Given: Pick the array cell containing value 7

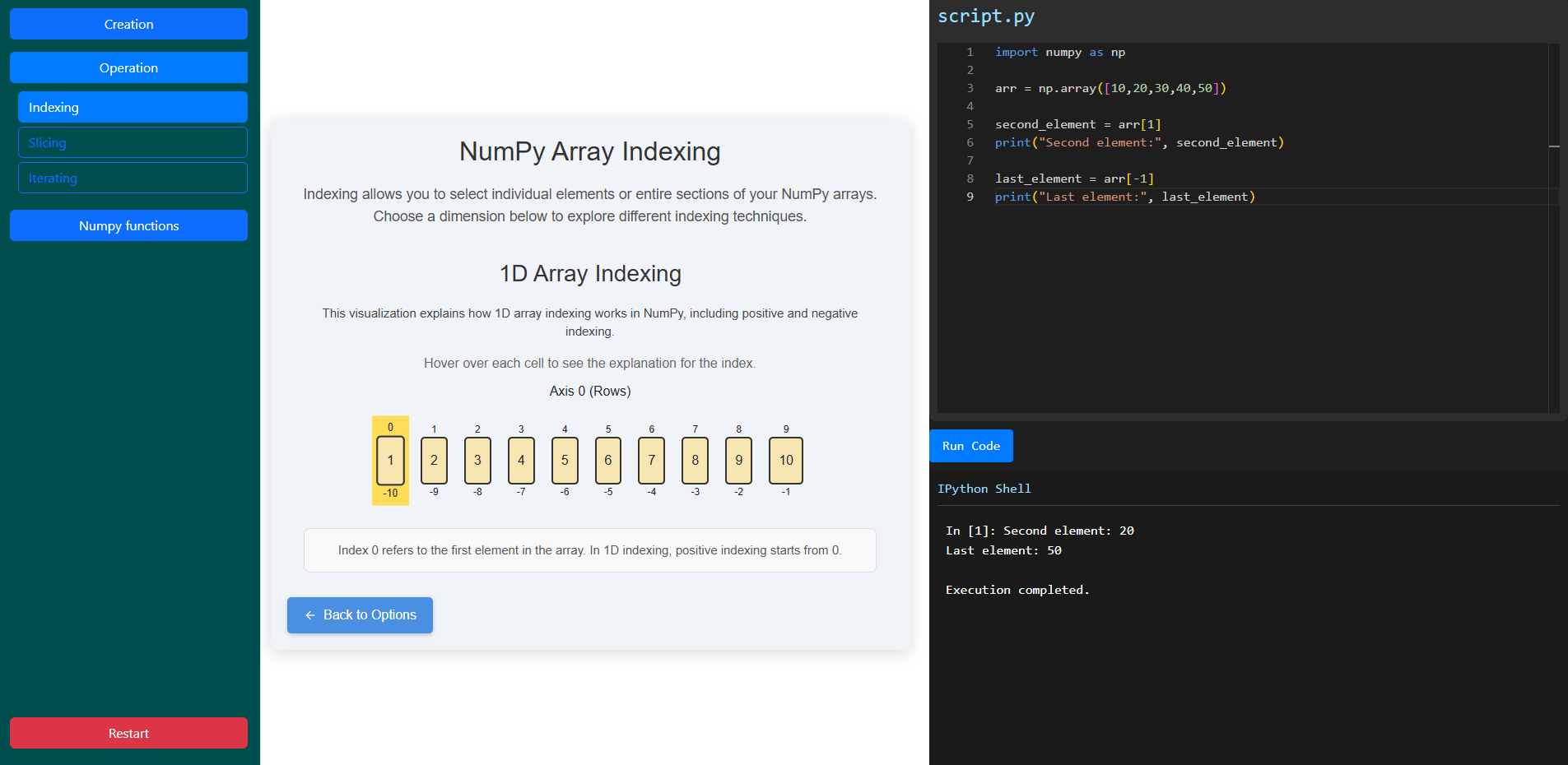Looking at the screenshot, I should point(651,461).
